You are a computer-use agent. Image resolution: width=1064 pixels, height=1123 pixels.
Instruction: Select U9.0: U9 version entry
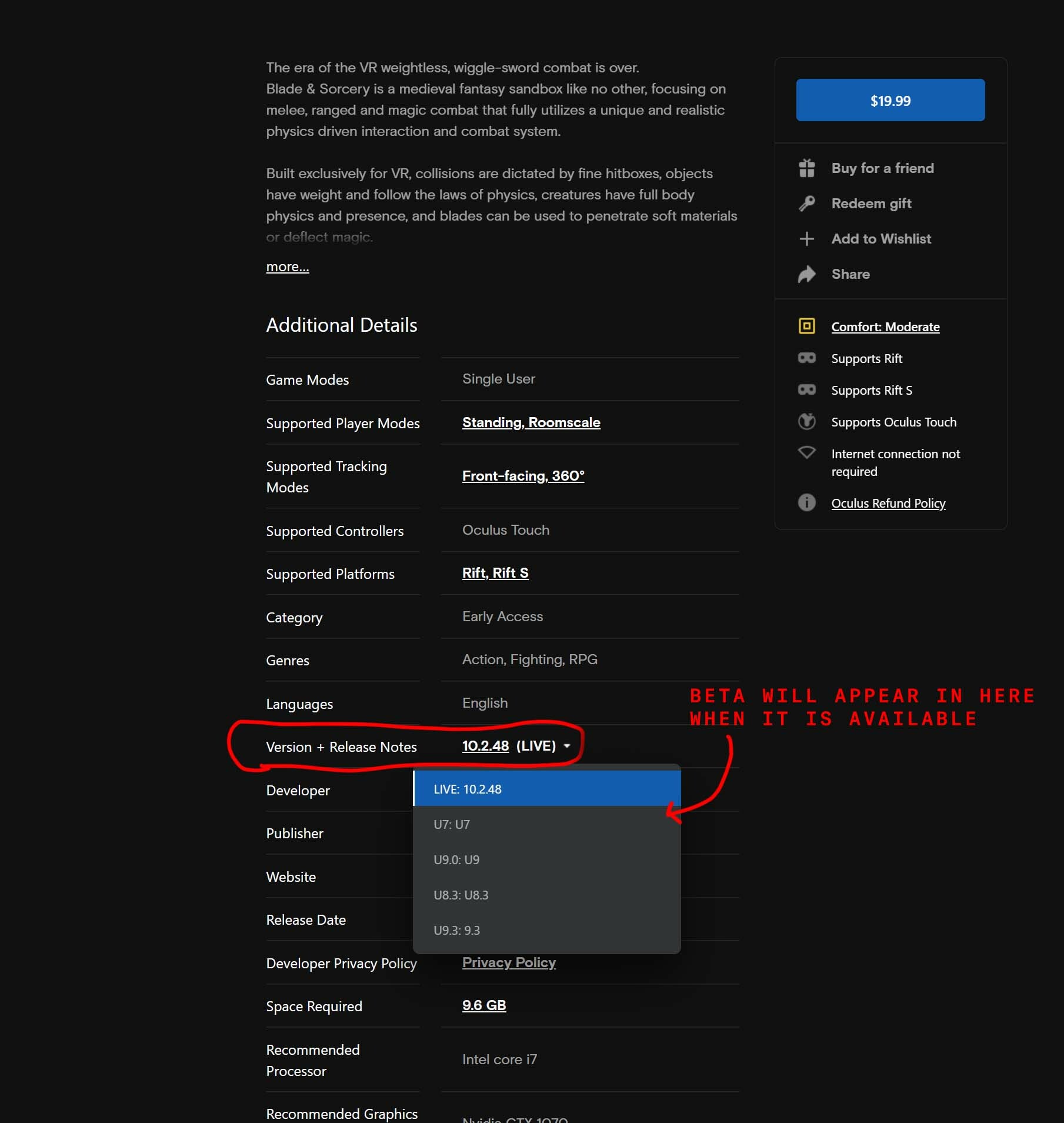[547, 859]
